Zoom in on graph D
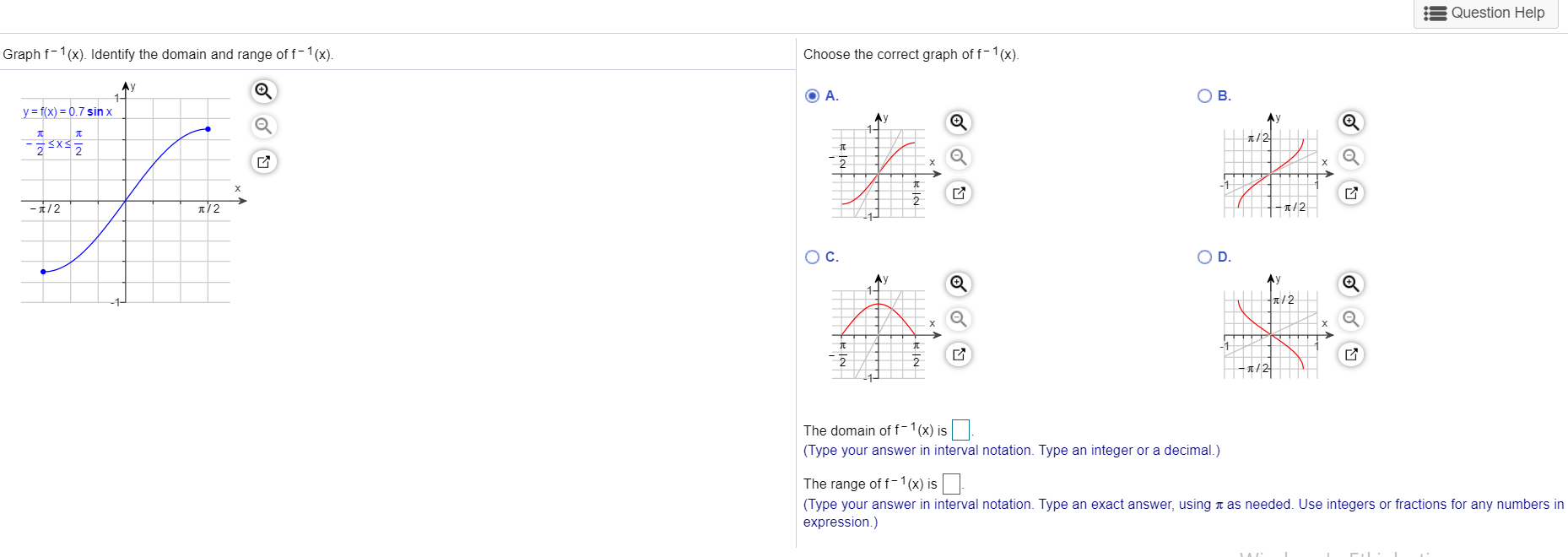Image resolution: width=1568 pixels, height=557 pixels. pyautogui.click(x=1350, y=284)
